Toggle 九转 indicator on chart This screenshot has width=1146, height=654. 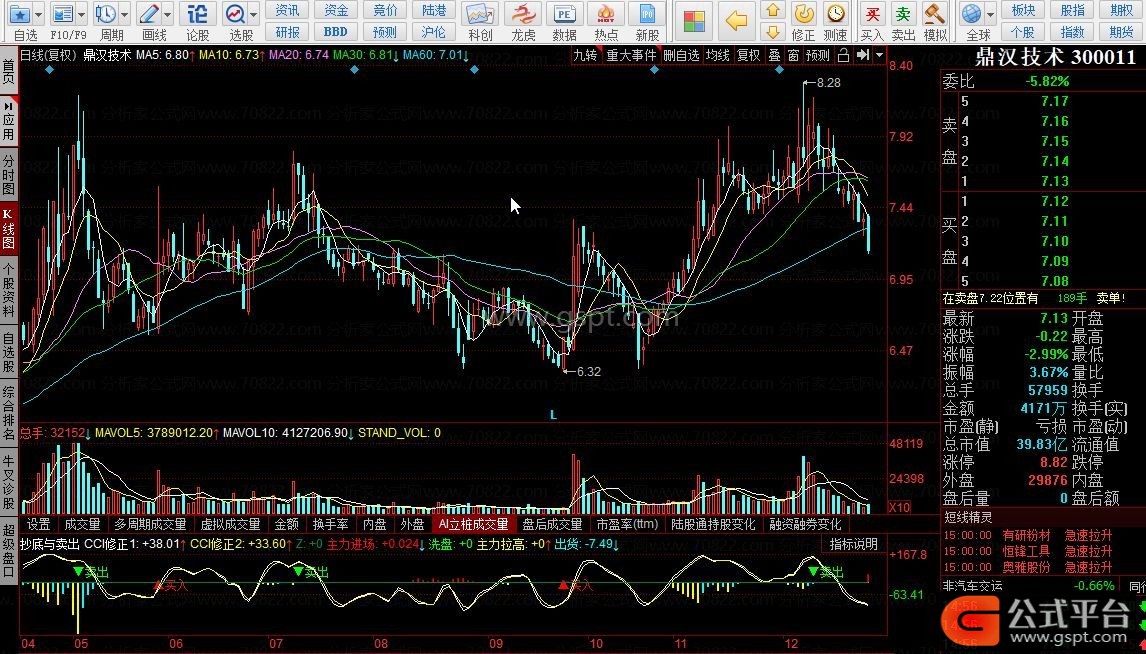585,56
